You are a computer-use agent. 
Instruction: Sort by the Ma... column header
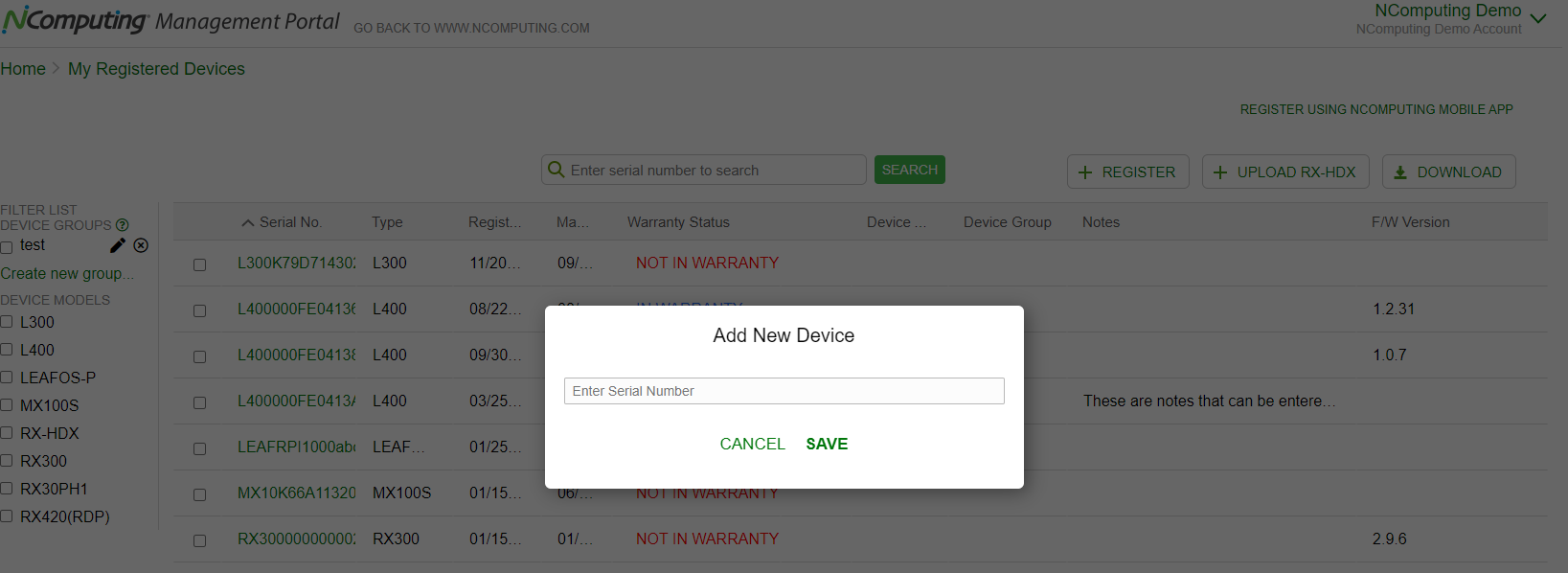click(x=573, y=222)
